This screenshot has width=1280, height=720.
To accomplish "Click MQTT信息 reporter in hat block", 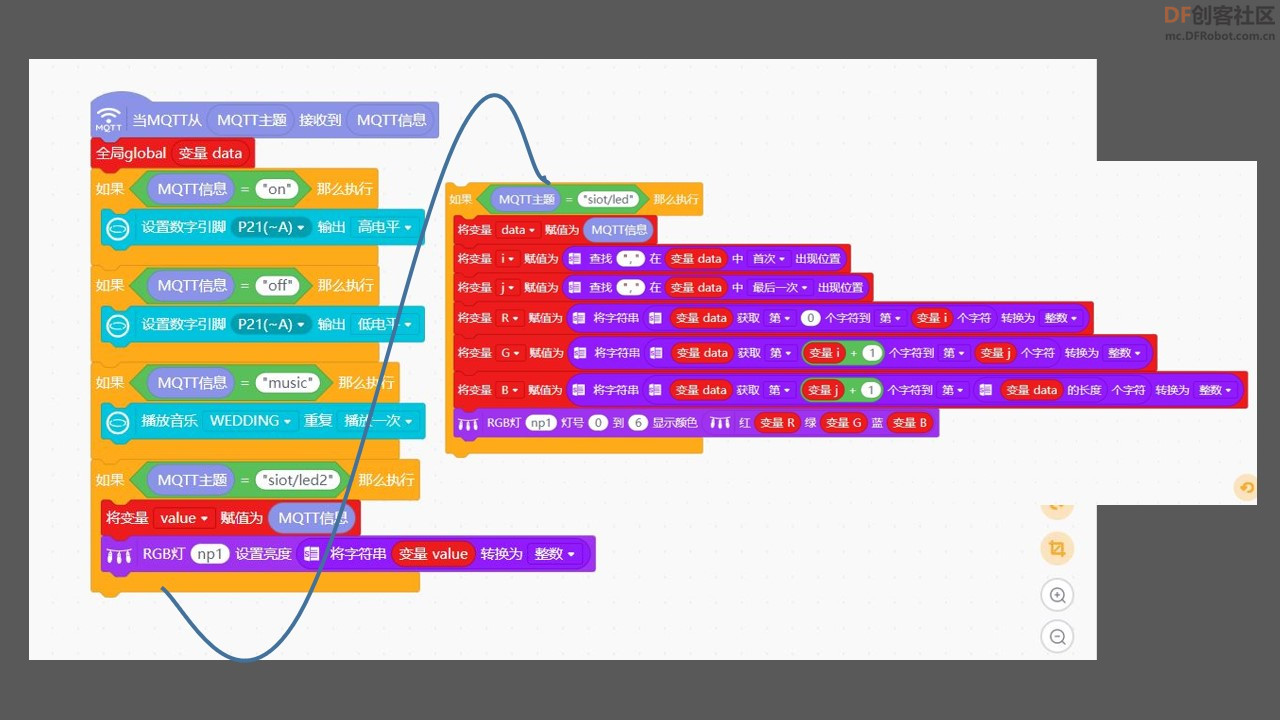I will [391, 120].
